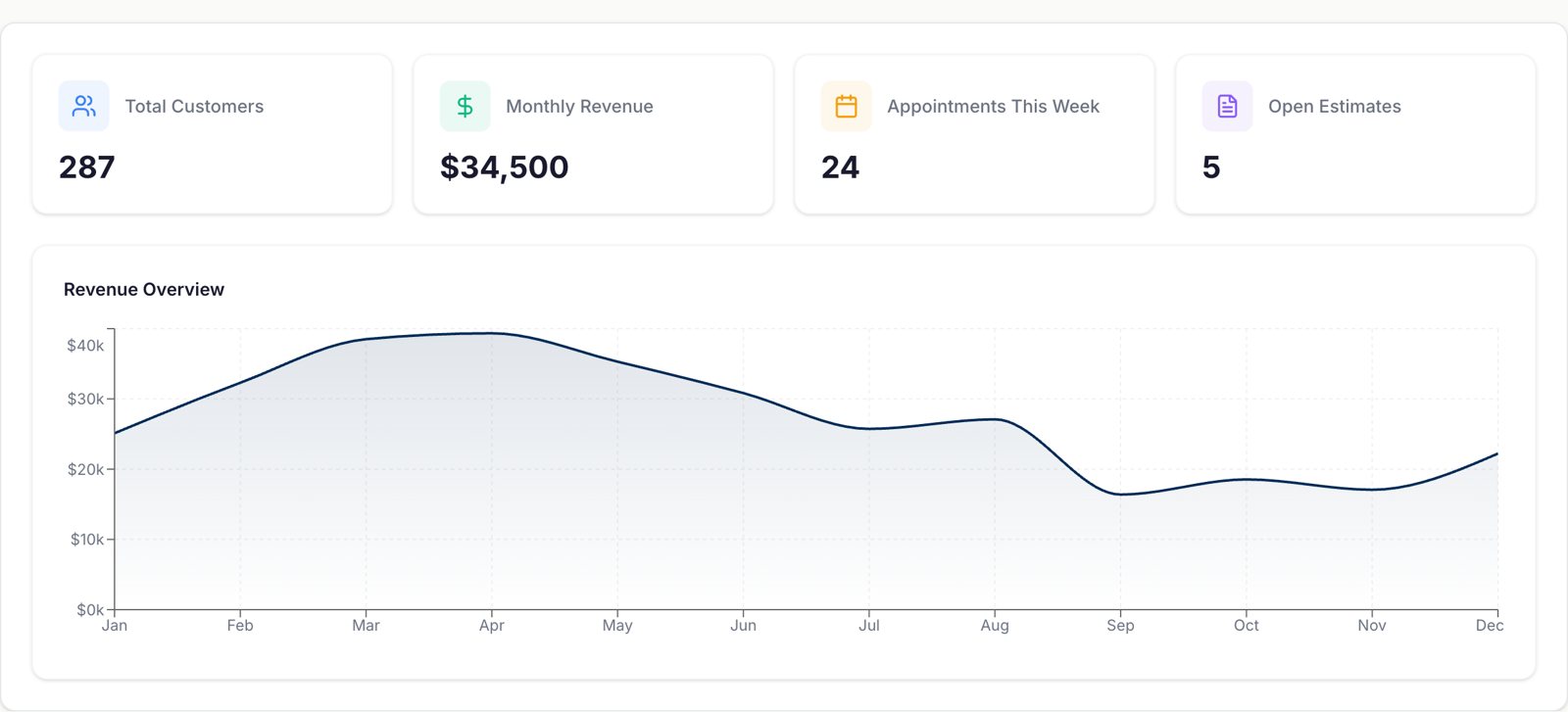
Task: Click the Jun x-axis label
Action: tap(743, 626)
